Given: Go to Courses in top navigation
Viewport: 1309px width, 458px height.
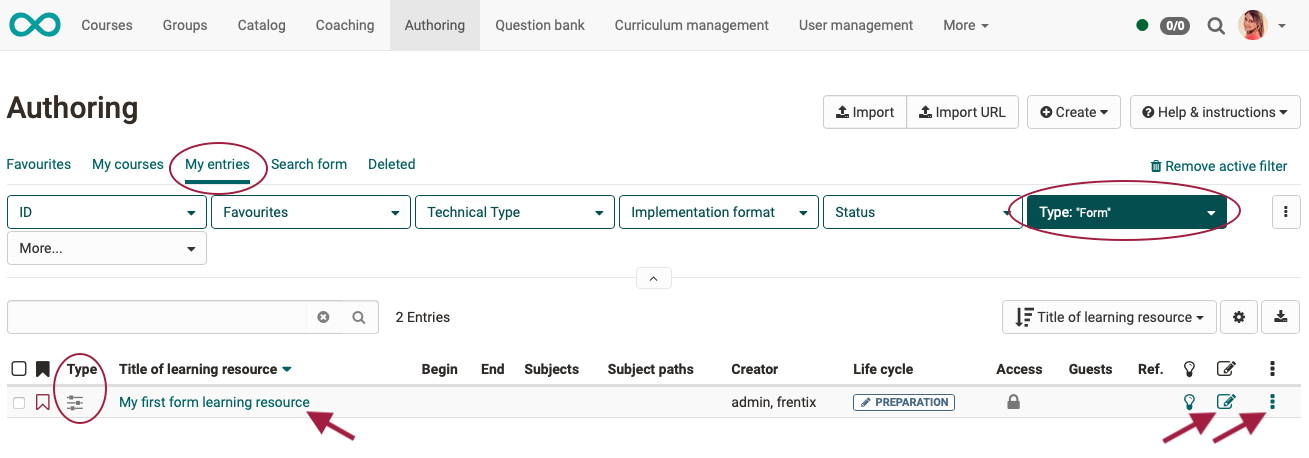Looking at the screenshot, I should [107, 25].
